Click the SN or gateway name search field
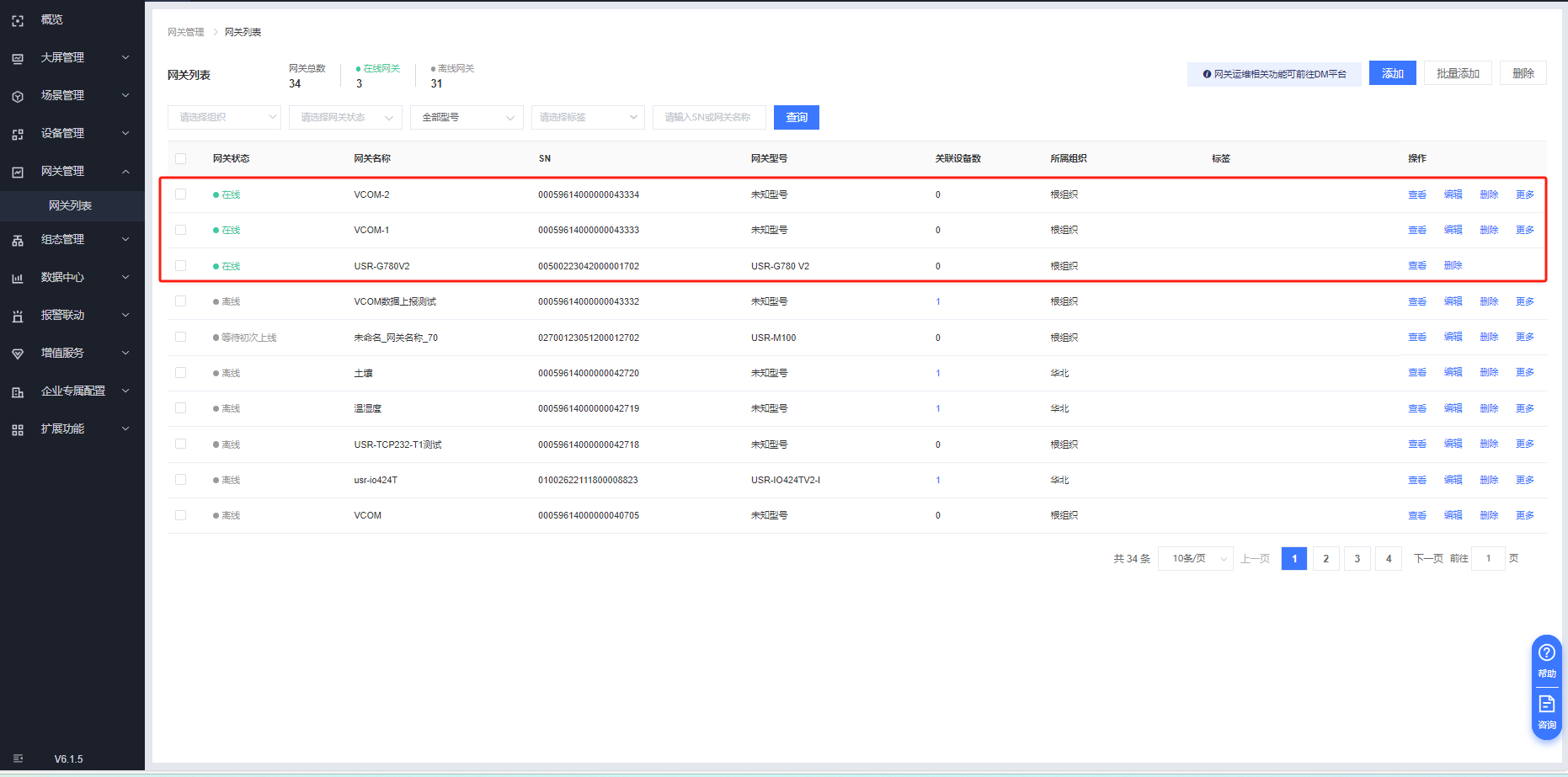This screenshot has height=777, width=1568. click(x=709, y=118)
